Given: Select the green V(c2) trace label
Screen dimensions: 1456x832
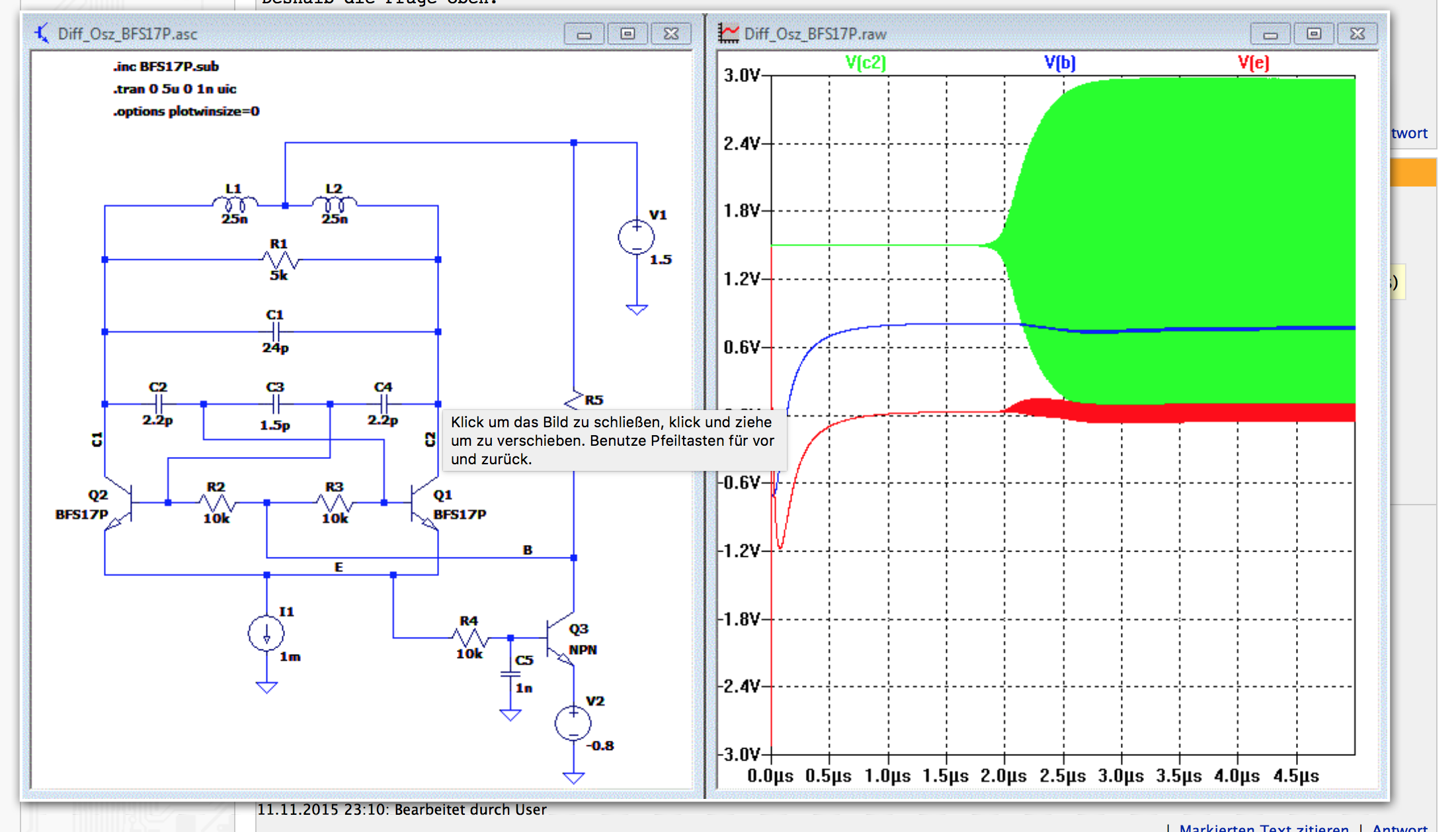Looking at the screenshot, I should pos(865,63).
